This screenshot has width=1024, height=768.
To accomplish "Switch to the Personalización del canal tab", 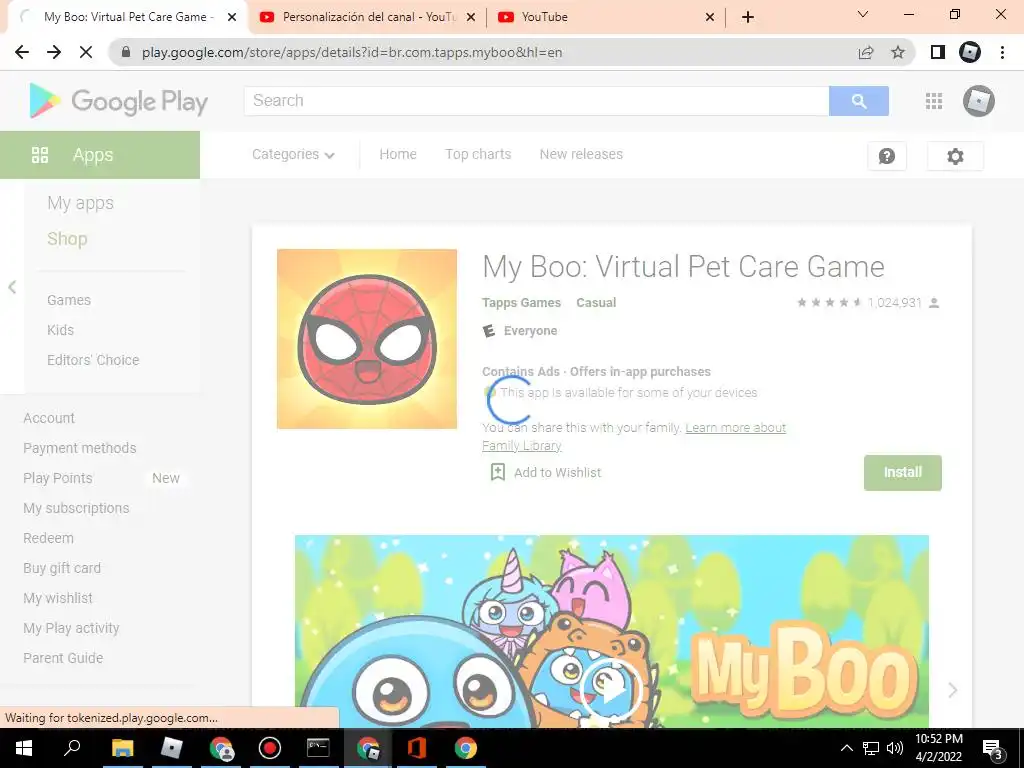I will (x=367, y=17).
